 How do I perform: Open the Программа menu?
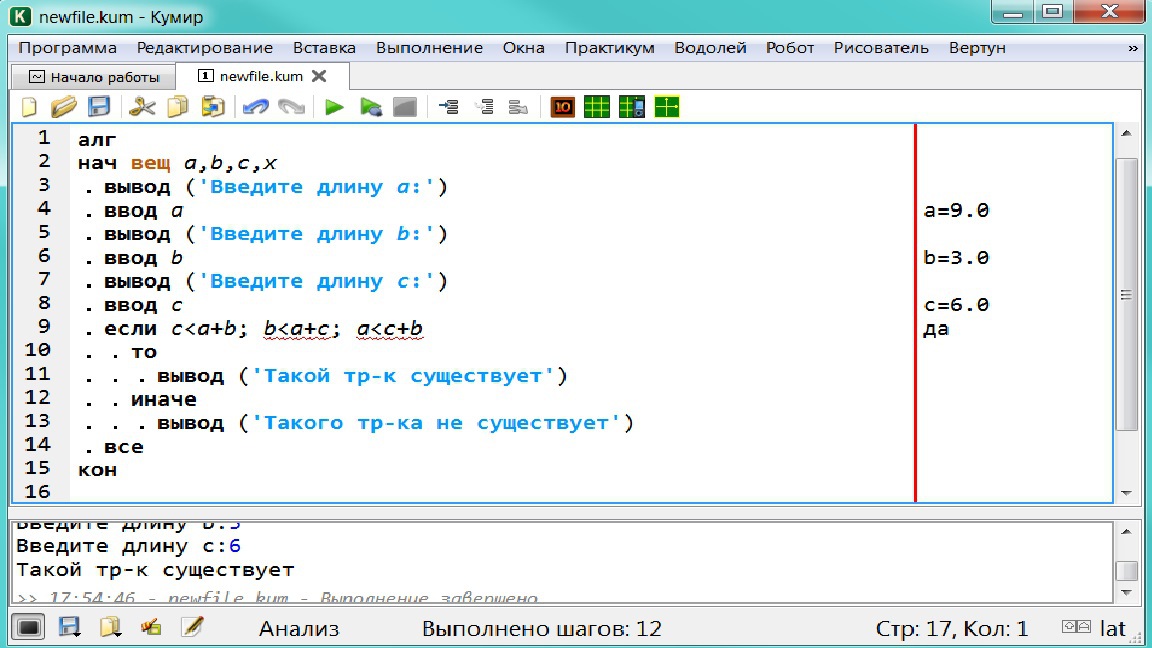pyautogui.click(x=68, y=48)
